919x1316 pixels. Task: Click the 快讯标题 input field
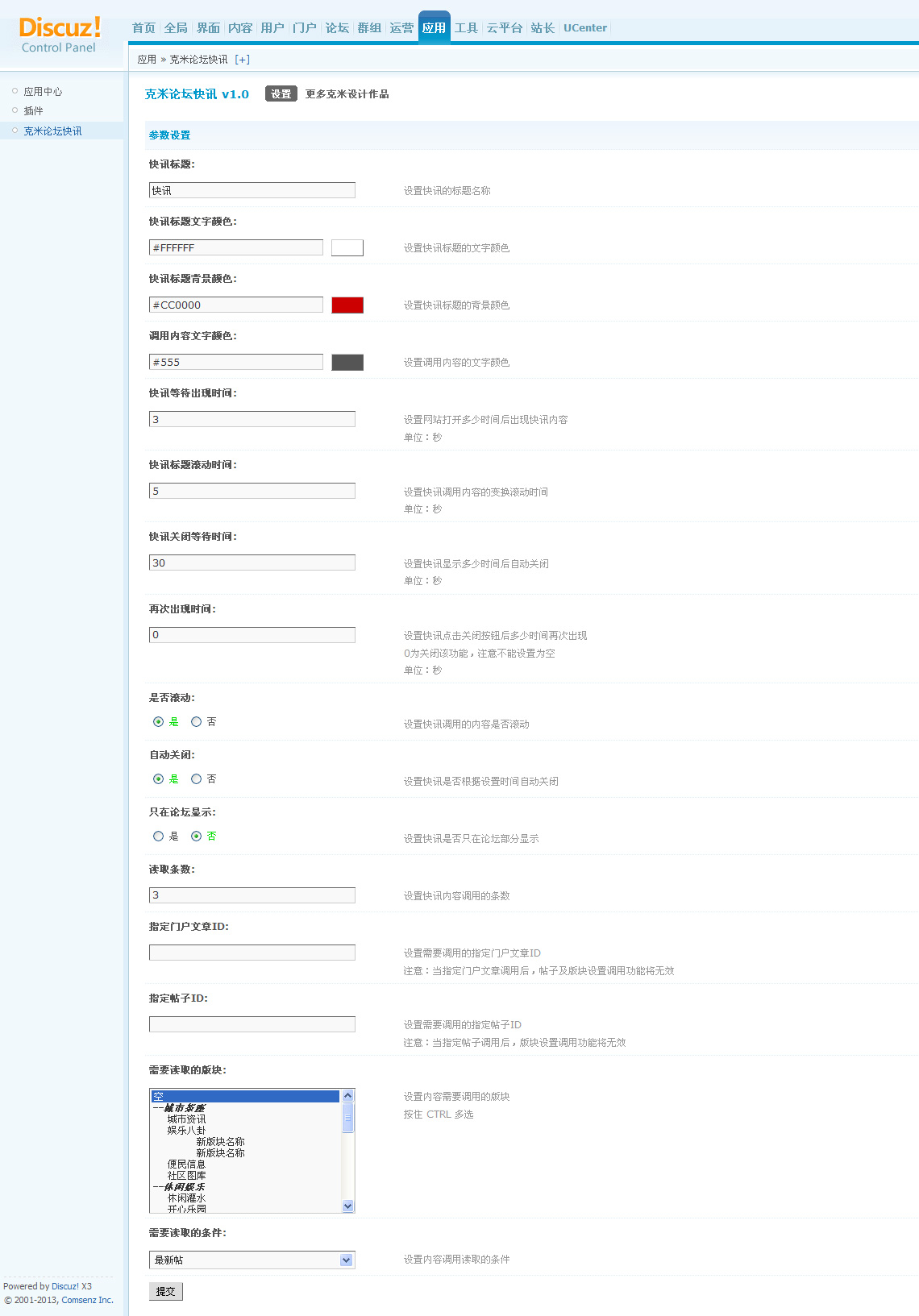pos(252,190)
